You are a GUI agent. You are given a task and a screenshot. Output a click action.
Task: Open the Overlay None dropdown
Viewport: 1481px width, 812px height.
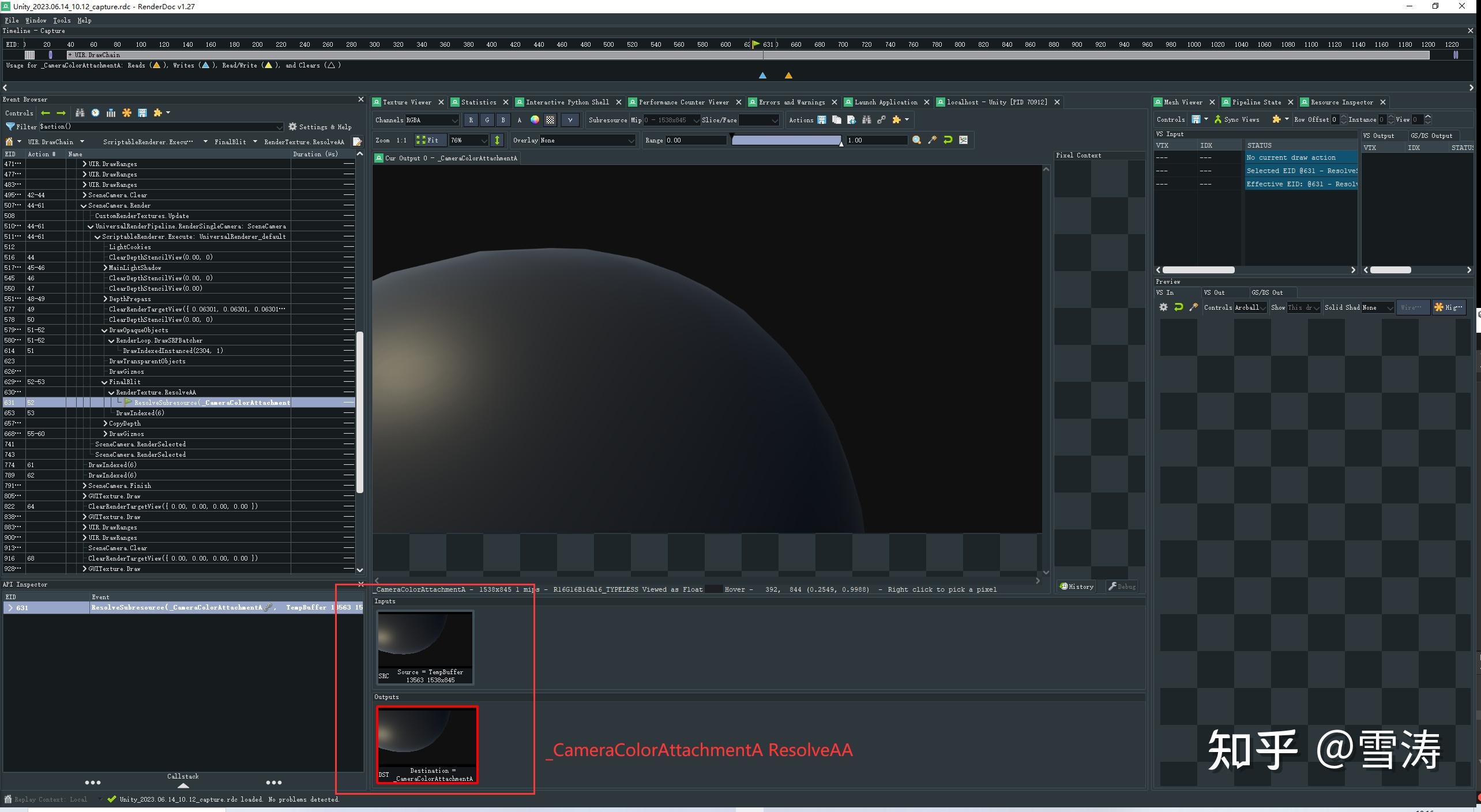(587, 140)
